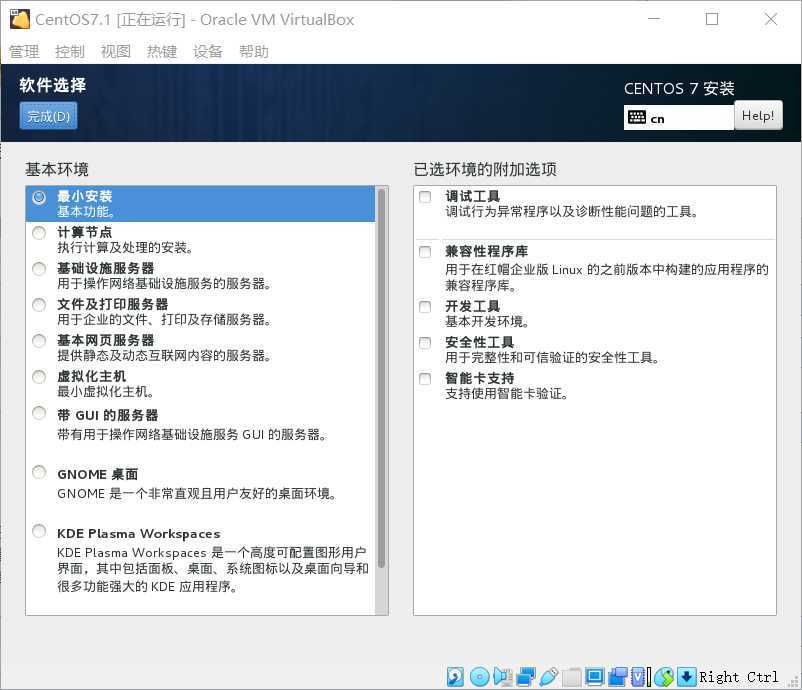802x690 pixels.
Task: Click the 软件选择 page title
Action: tap(53, 85)
